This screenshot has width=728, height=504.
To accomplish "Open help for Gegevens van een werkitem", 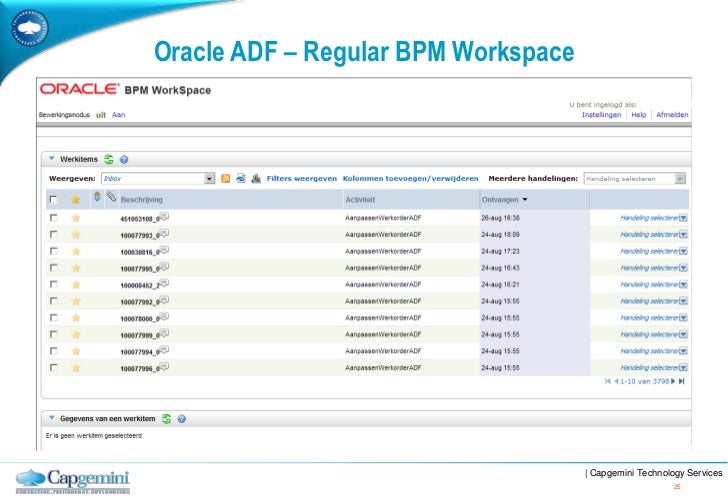I will [182, 419].
